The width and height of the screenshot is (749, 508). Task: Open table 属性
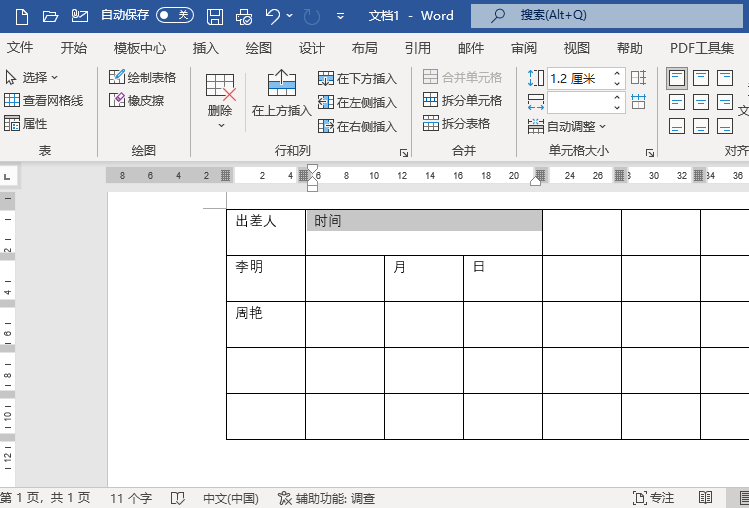[x=26, y=124]
